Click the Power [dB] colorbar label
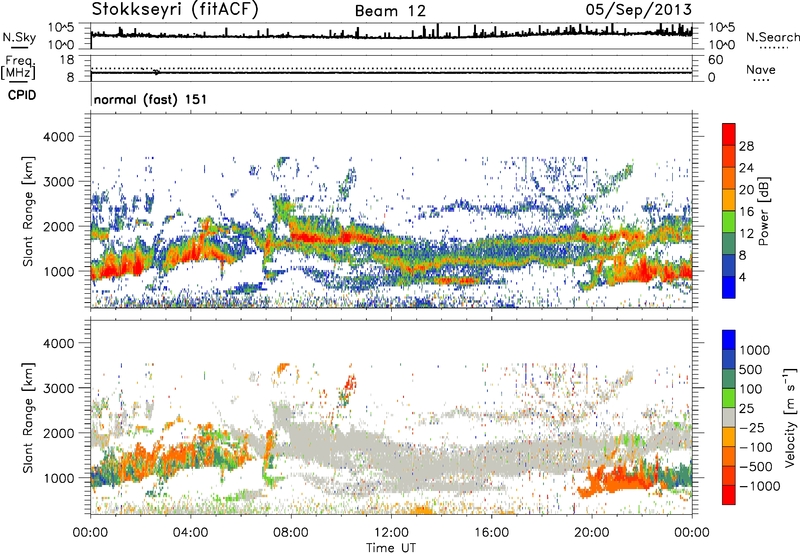Screen dimensions: 800x554 click(x=763, y=211)
